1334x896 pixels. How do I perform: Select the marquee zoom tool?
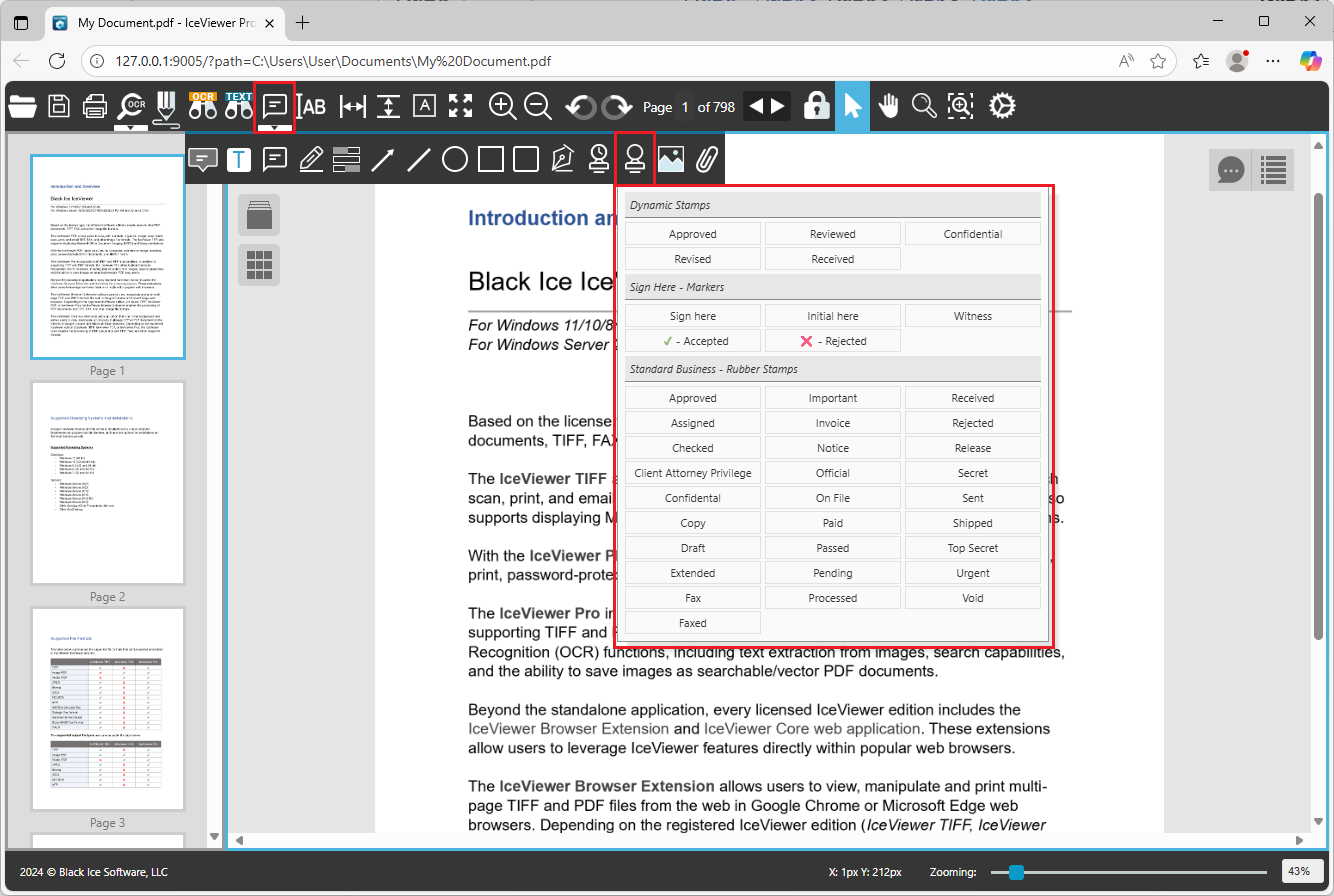point(960,106)
